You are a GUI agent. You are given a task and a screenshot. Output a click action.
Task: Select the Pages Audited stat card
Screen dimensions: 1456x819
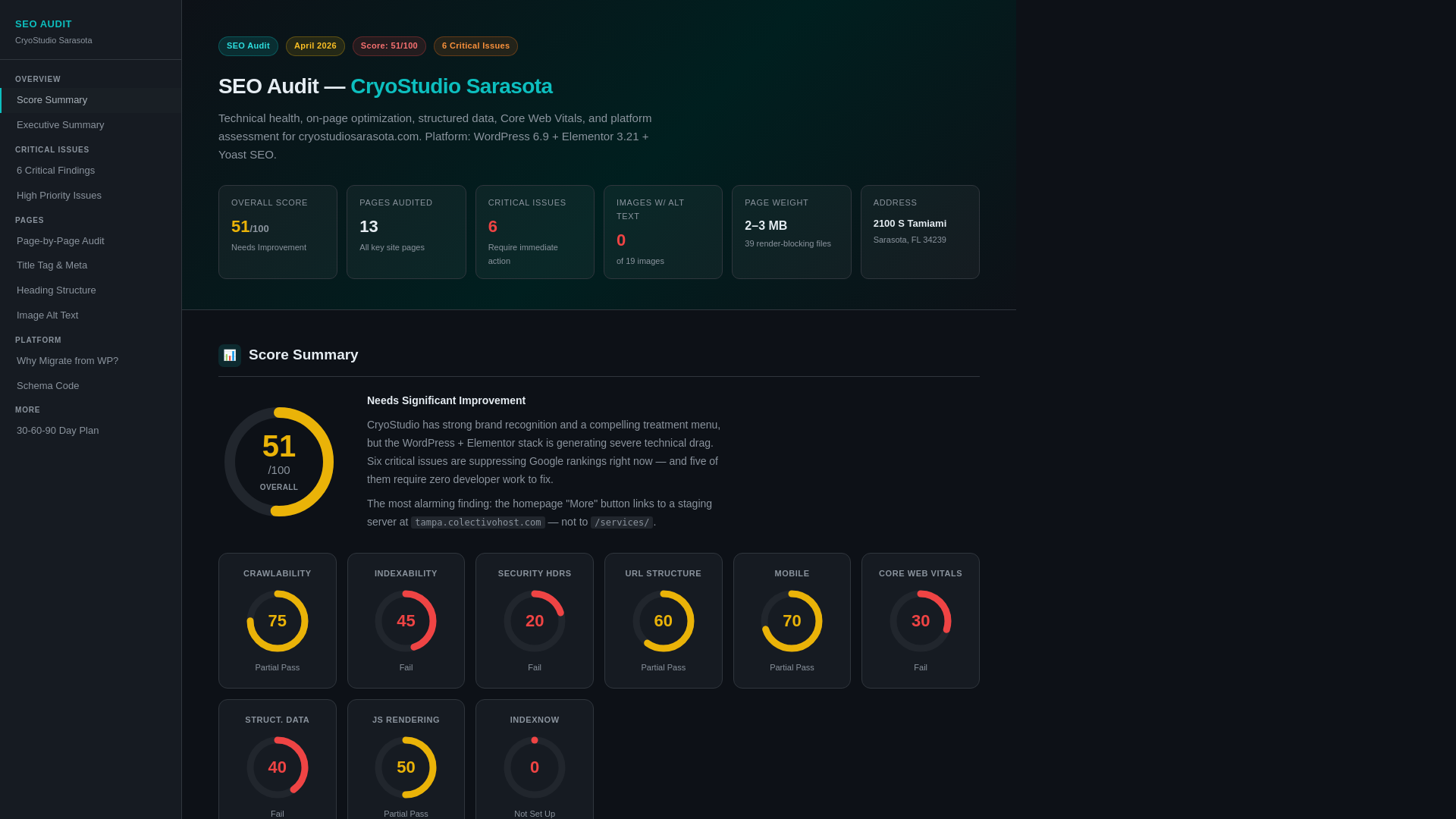coord(406,232)
